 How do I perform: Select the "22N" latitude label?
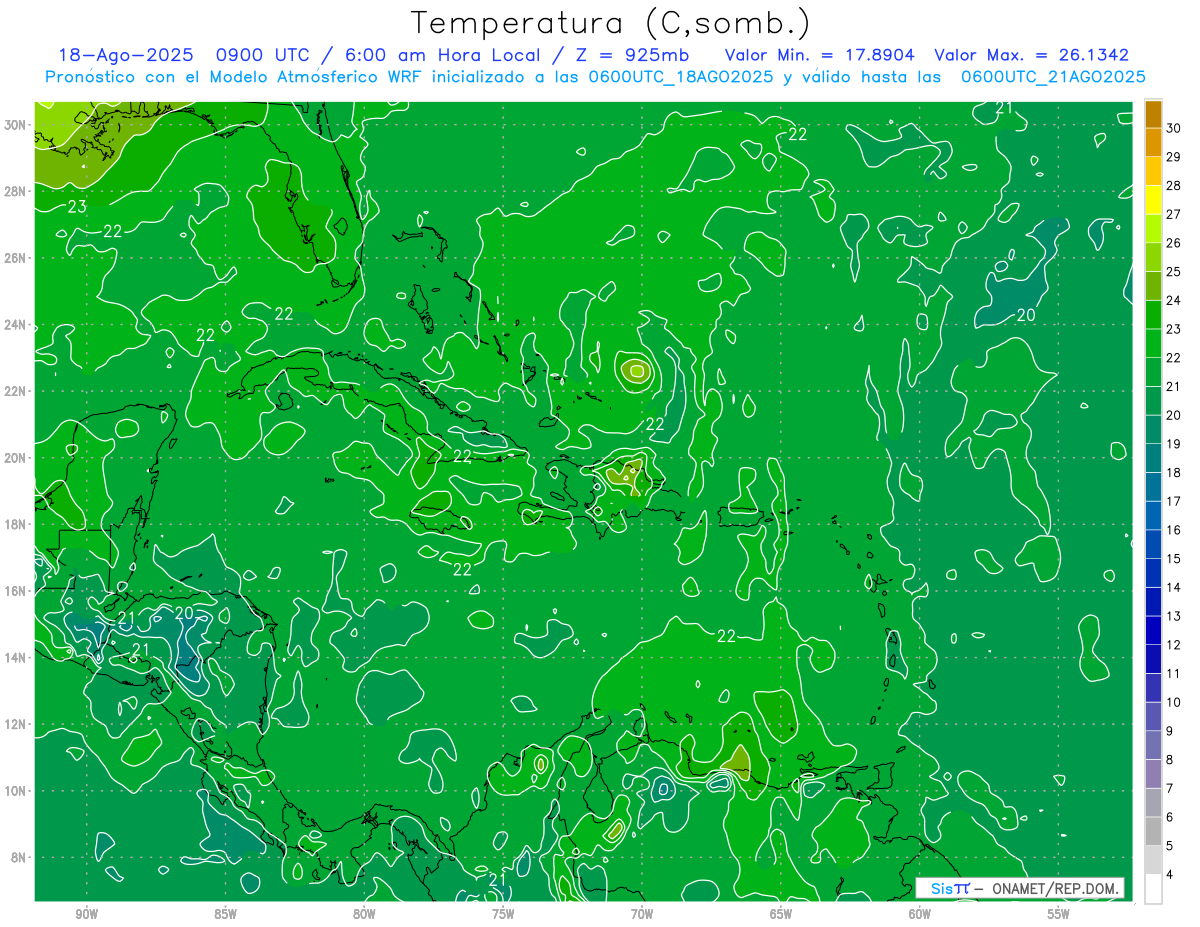click(x=16, y=391)
